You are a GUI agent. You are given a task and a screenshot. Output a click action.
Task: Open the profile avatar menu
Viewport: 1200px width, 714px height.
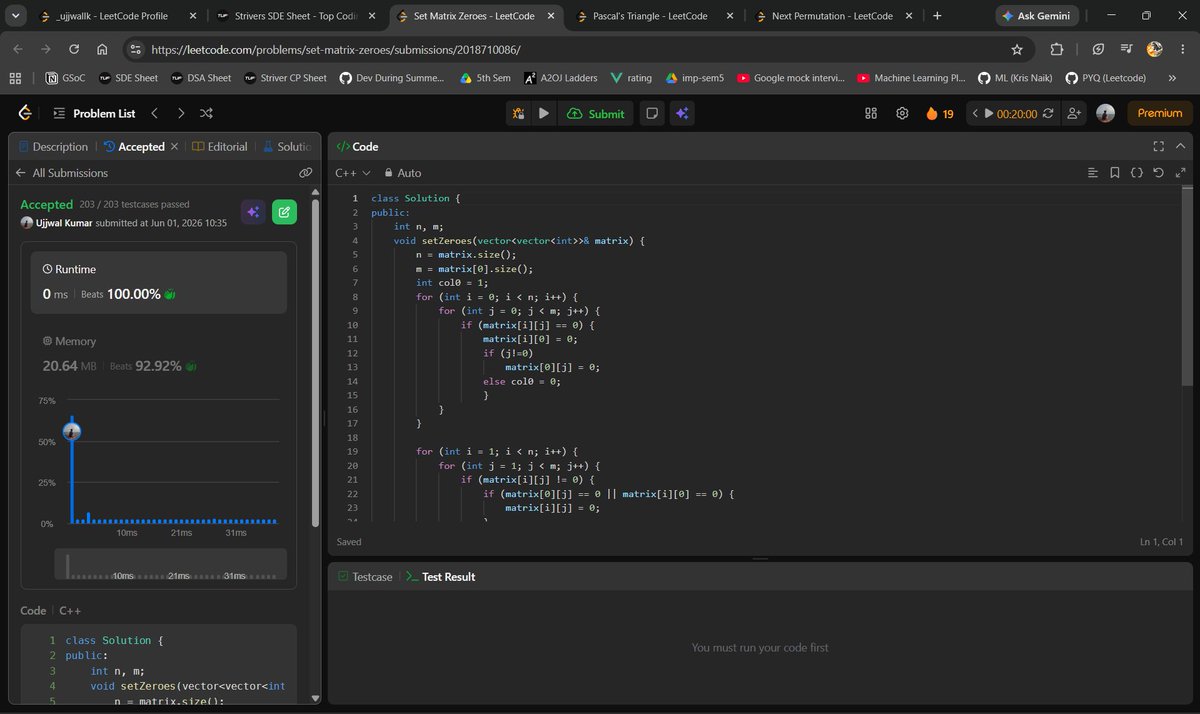click(x=1105, y=113)
